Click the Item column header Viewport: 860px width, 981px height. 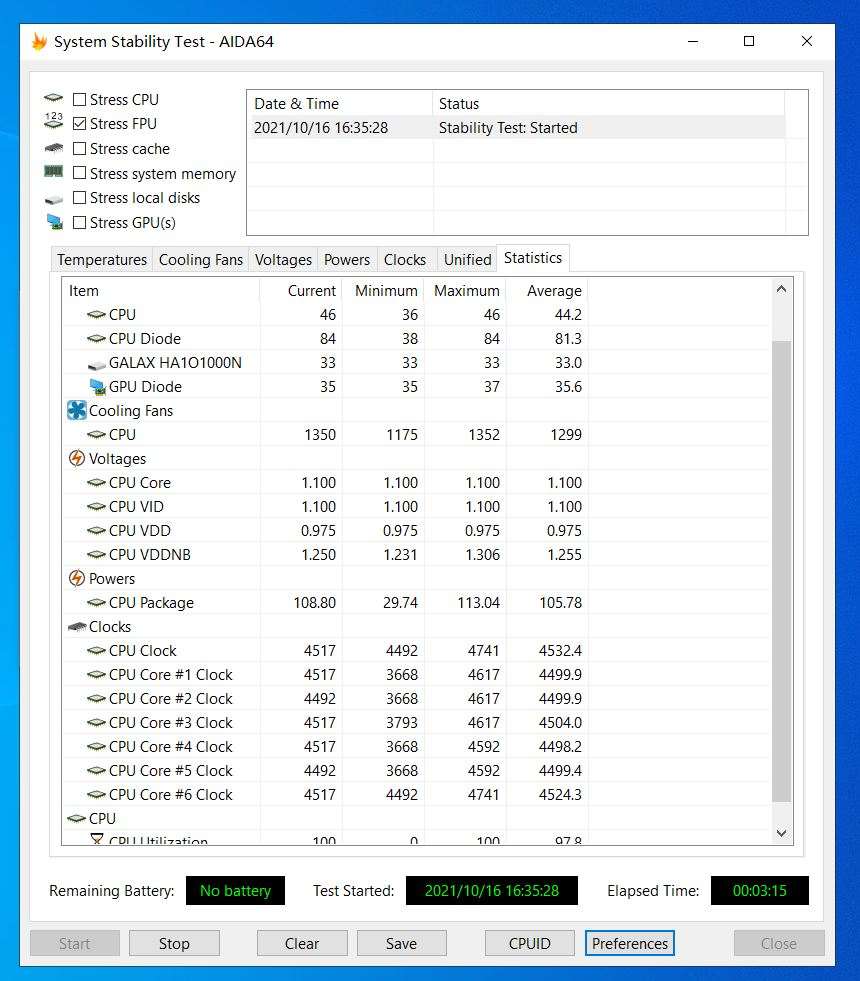(x=161, y=291)
